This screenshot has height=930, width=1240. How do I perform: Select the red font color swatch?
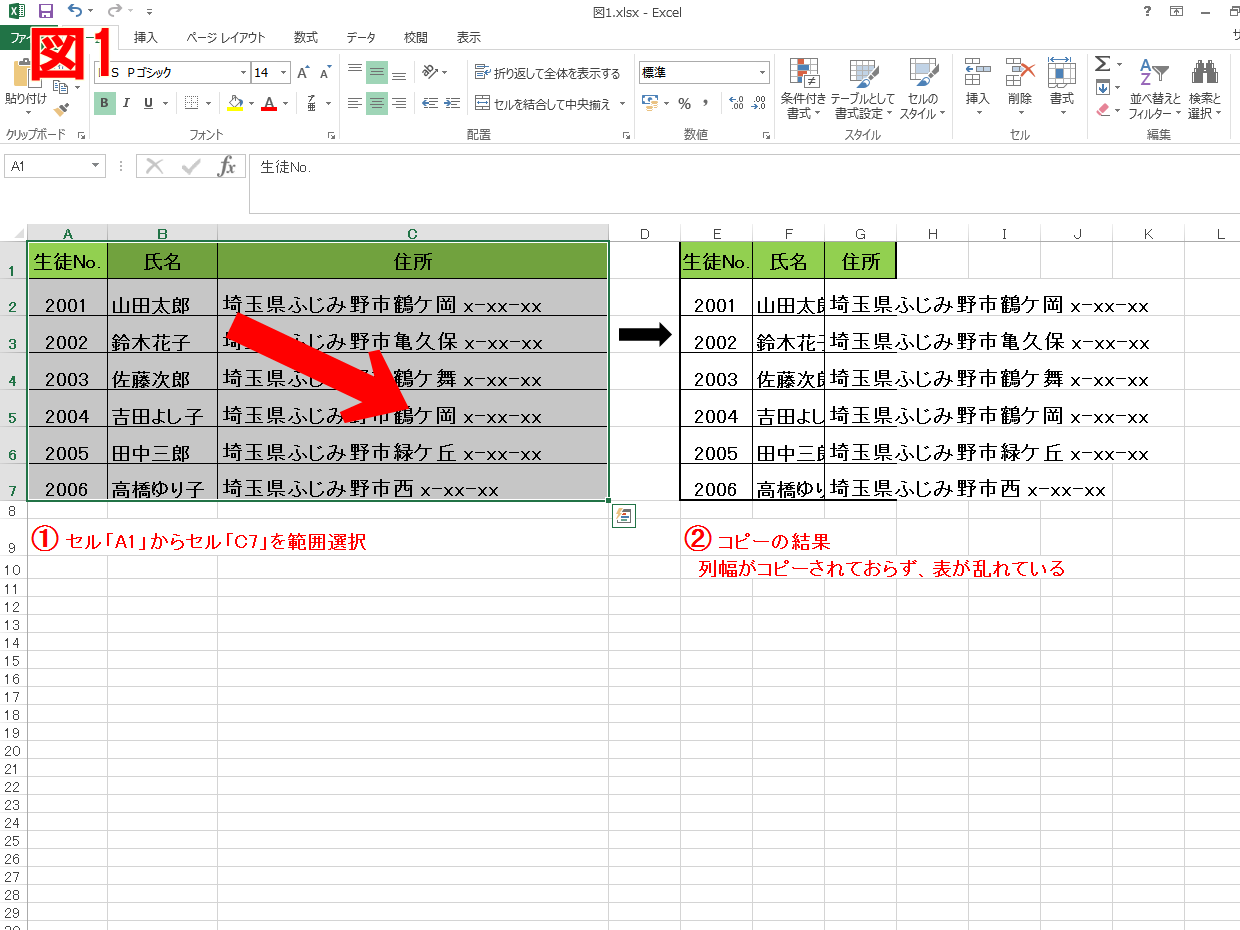click(x=270, y=109)
